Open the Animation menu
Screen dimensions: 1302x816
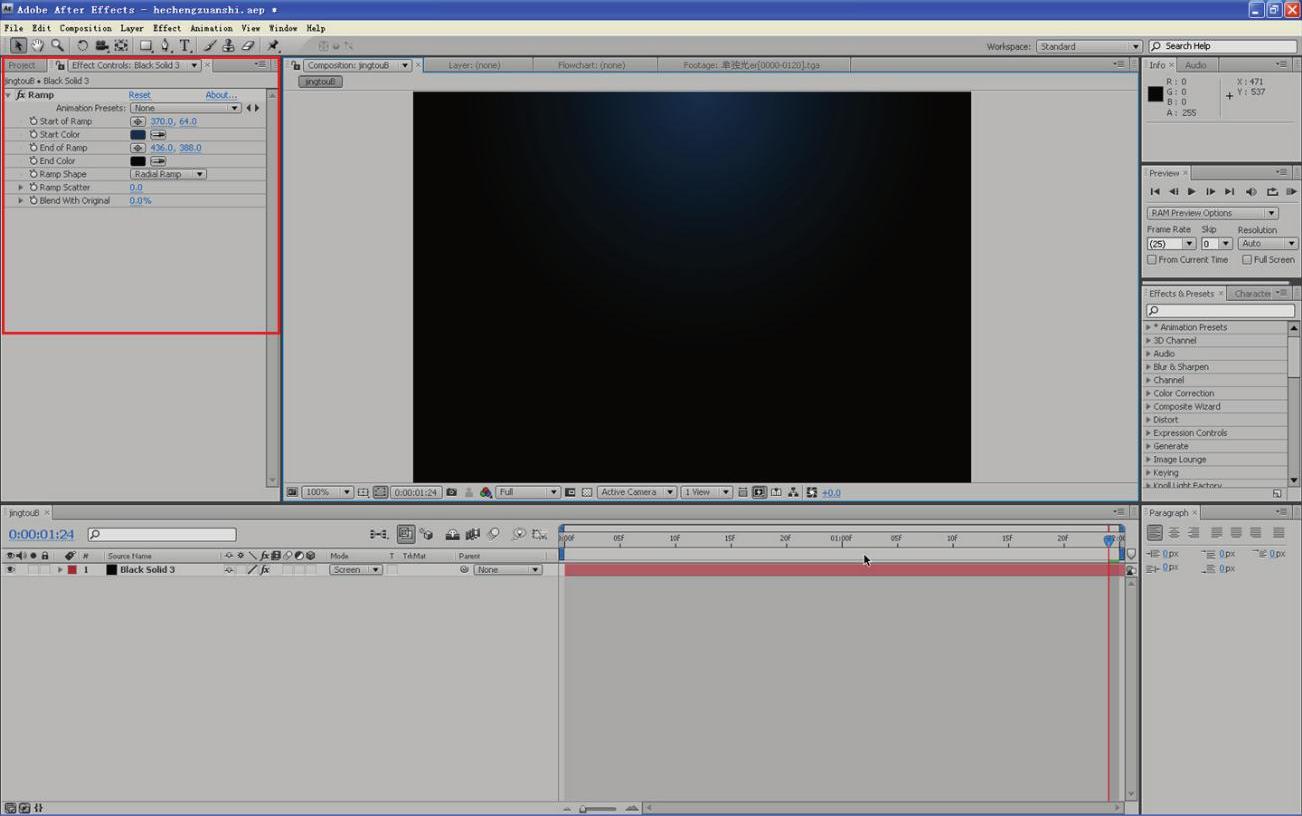pos(211,28)
